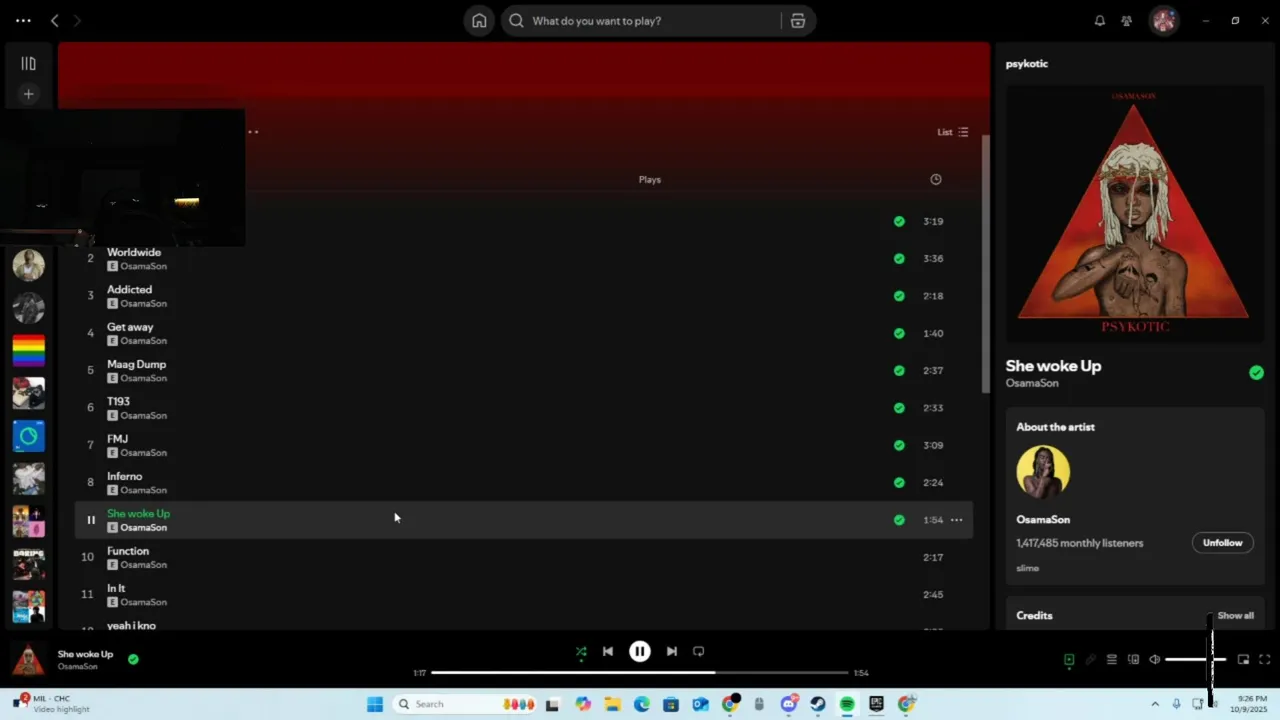The height and width of the screenshot is (720, 1280).
Task: Open Steam from the taskbar
Action: [818, 704]
